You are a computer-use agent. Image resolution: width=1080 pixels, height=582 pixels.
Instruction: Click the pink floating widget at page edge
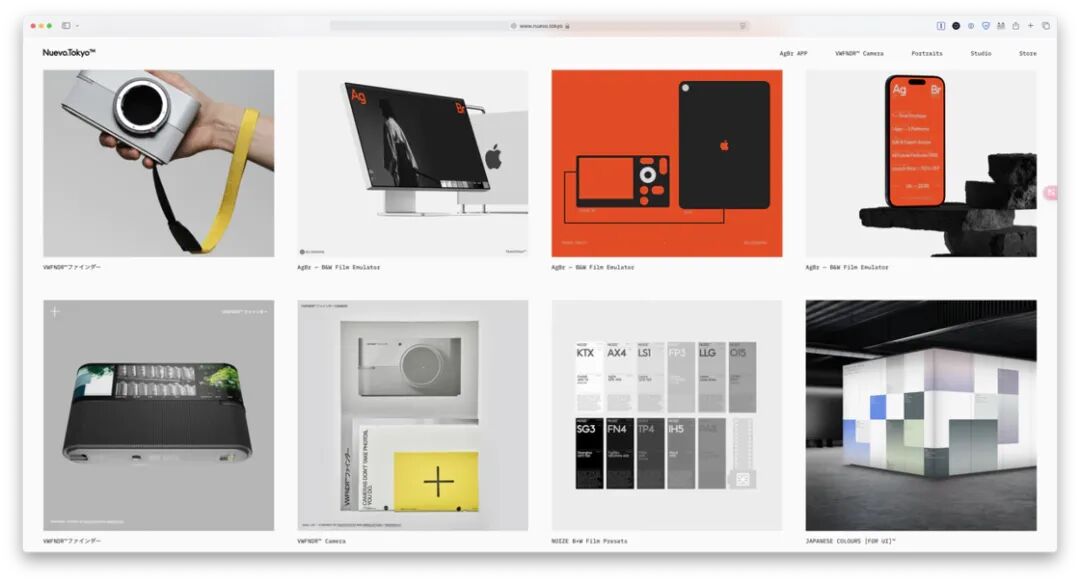[1051, 194]
